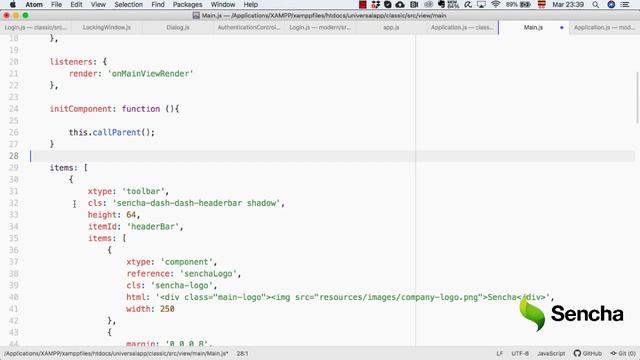The image size is (640, 360).
Task: Click the 'headerBar' itemId value
Action: (x=153, y=227)
